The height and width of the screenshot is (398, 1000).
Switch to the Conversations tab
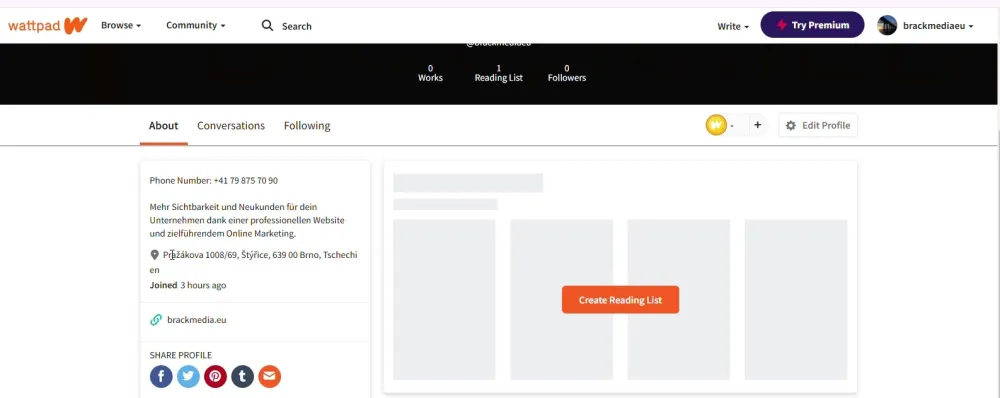[x=231, y=126]
